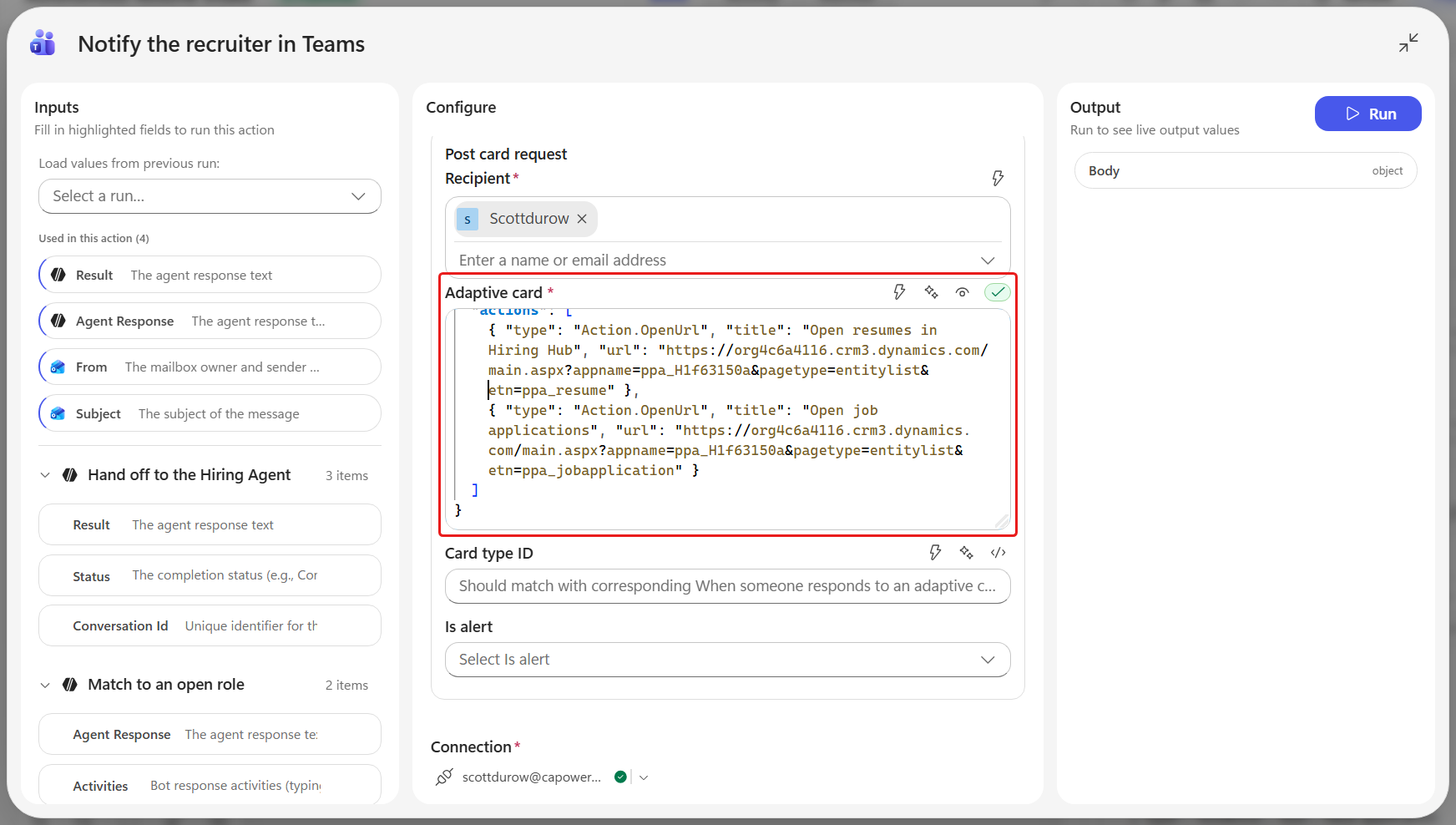The image size is (1456, 825).
Task: Click the AI sparkle icon for Card type ID
Action: pos(967,552)
